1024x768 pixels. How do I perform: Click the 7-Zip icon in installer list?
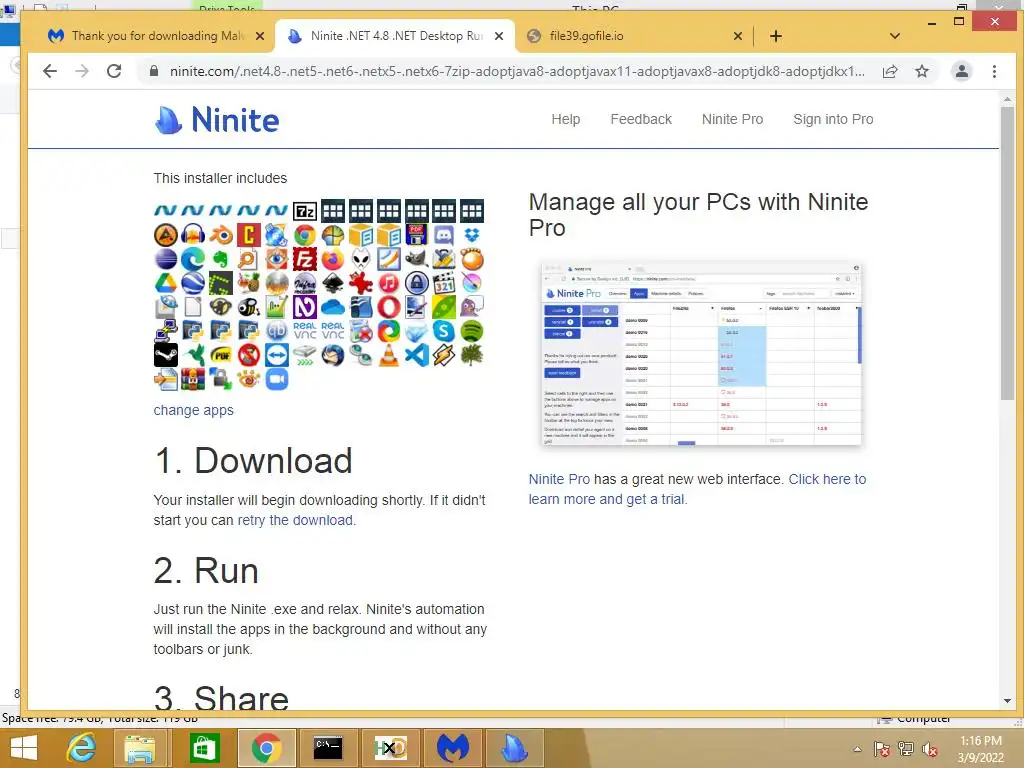tap(304, 211)
